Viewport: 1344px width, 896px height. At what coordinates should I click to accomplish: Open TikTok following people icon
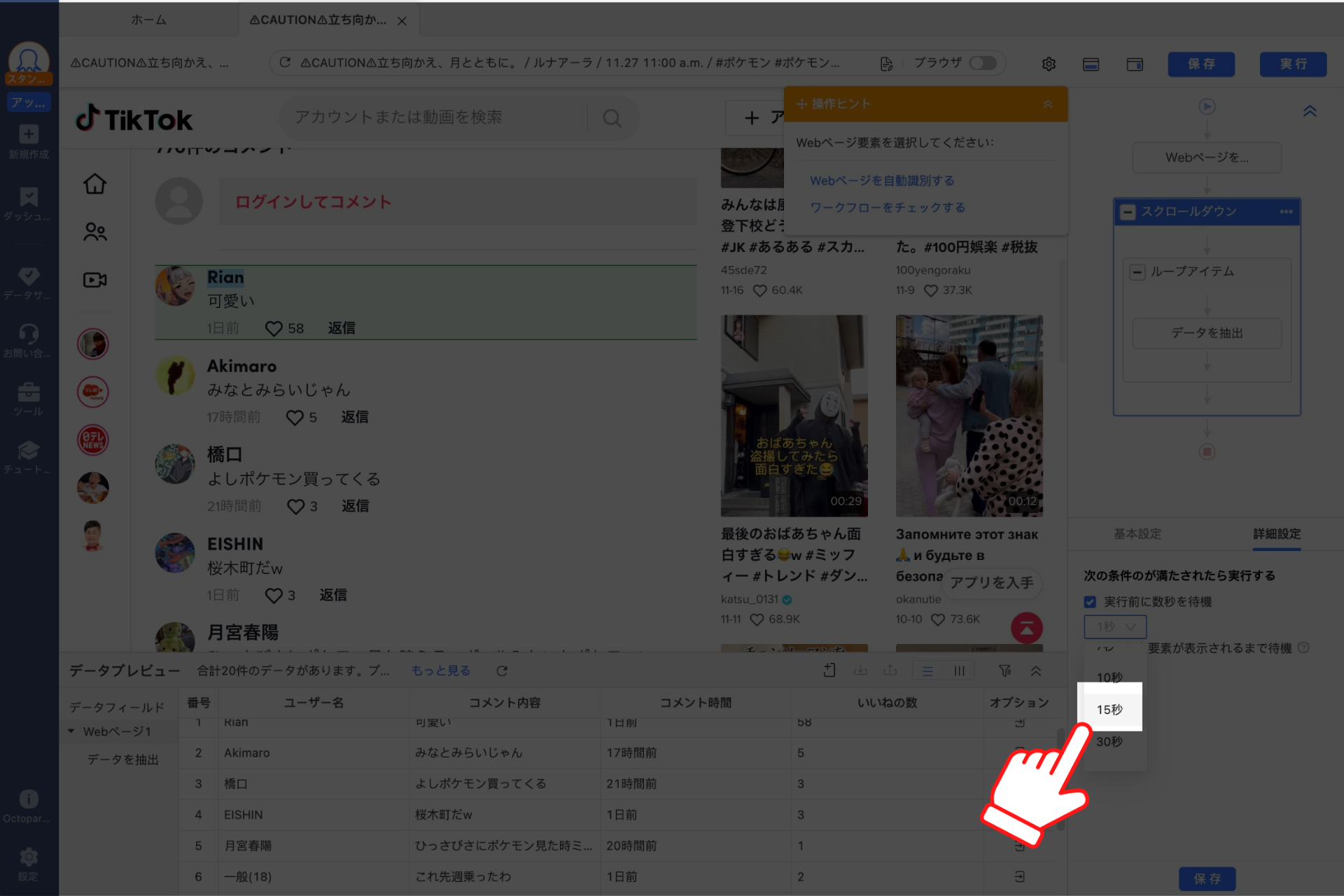(95, 232)
